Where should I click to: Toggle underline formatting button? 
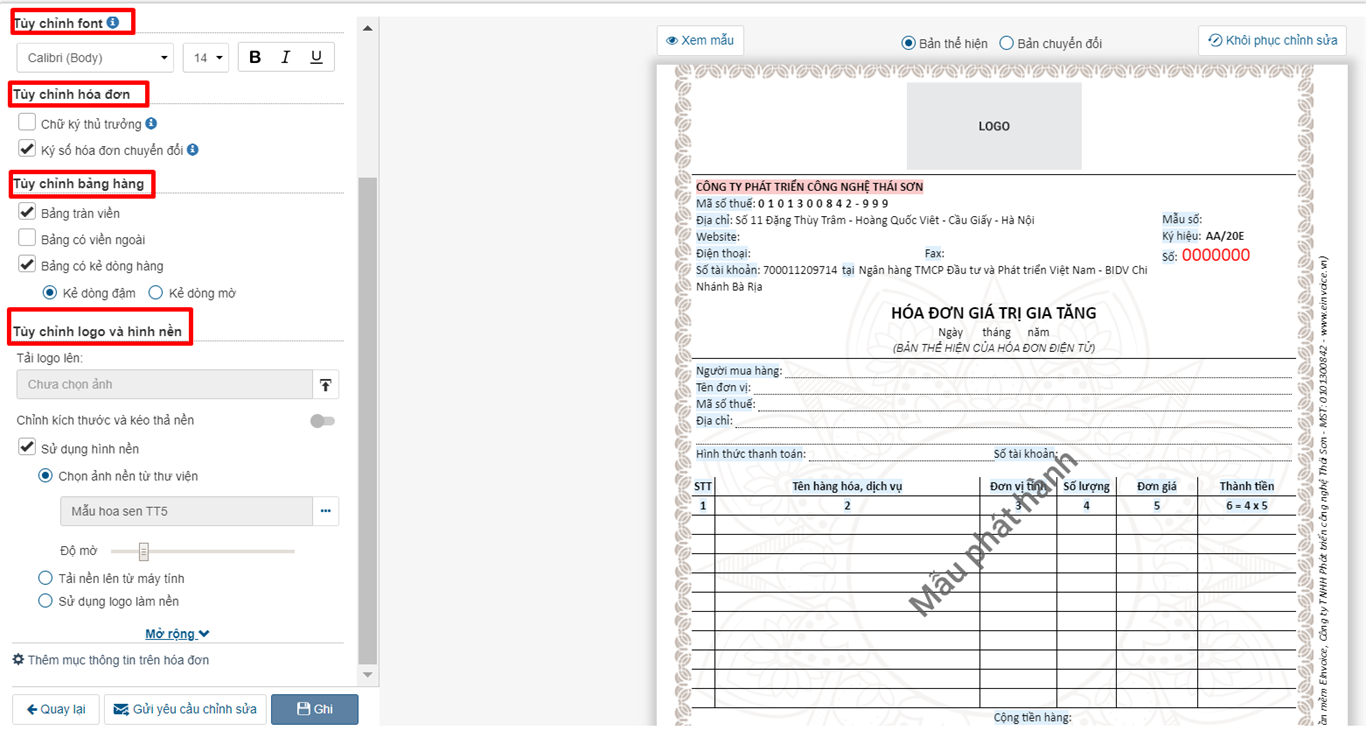[x=316, y=58]
